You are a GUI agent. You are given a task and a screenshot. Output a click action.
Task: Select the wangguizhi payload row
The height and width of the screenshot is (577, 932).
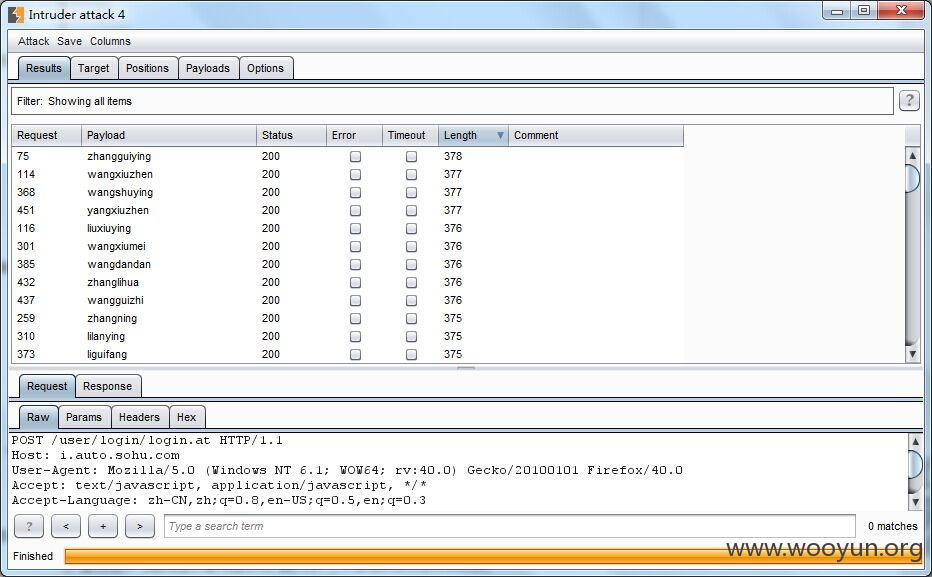point(348,300)
